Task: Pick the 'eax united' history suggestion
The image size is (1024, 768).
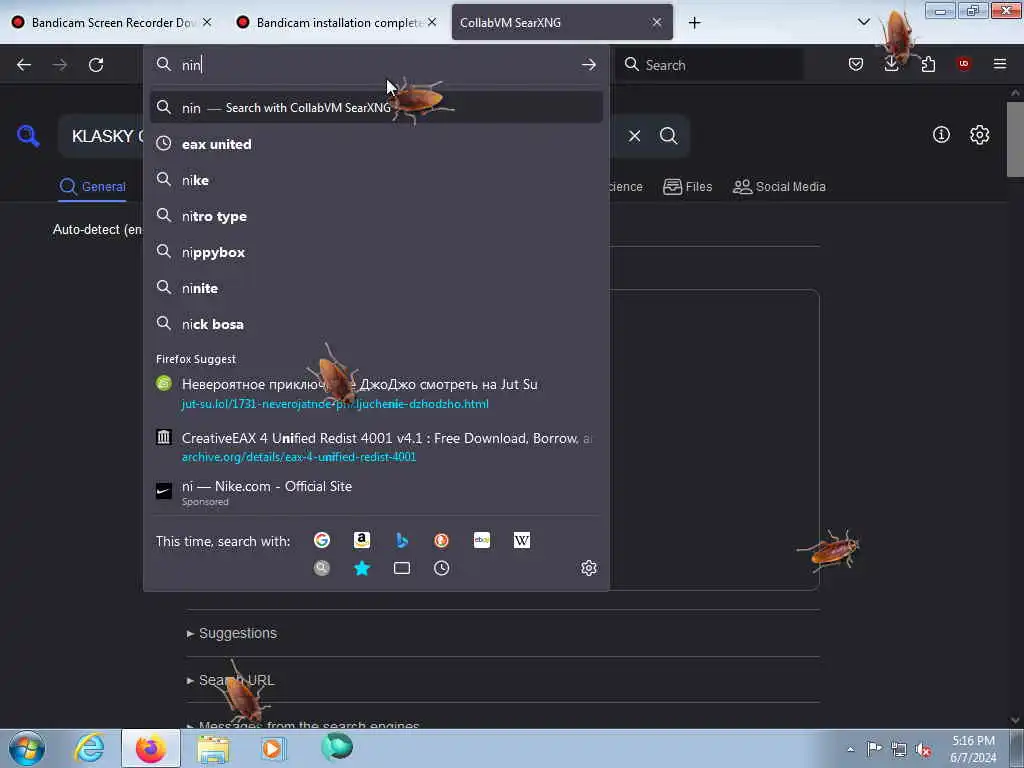Action: coord(376,144)
